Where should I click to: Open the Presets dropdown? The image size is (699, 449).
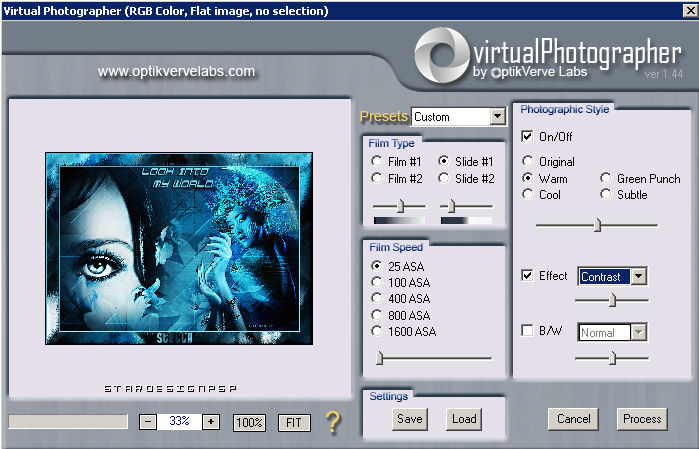click(497, 117)
